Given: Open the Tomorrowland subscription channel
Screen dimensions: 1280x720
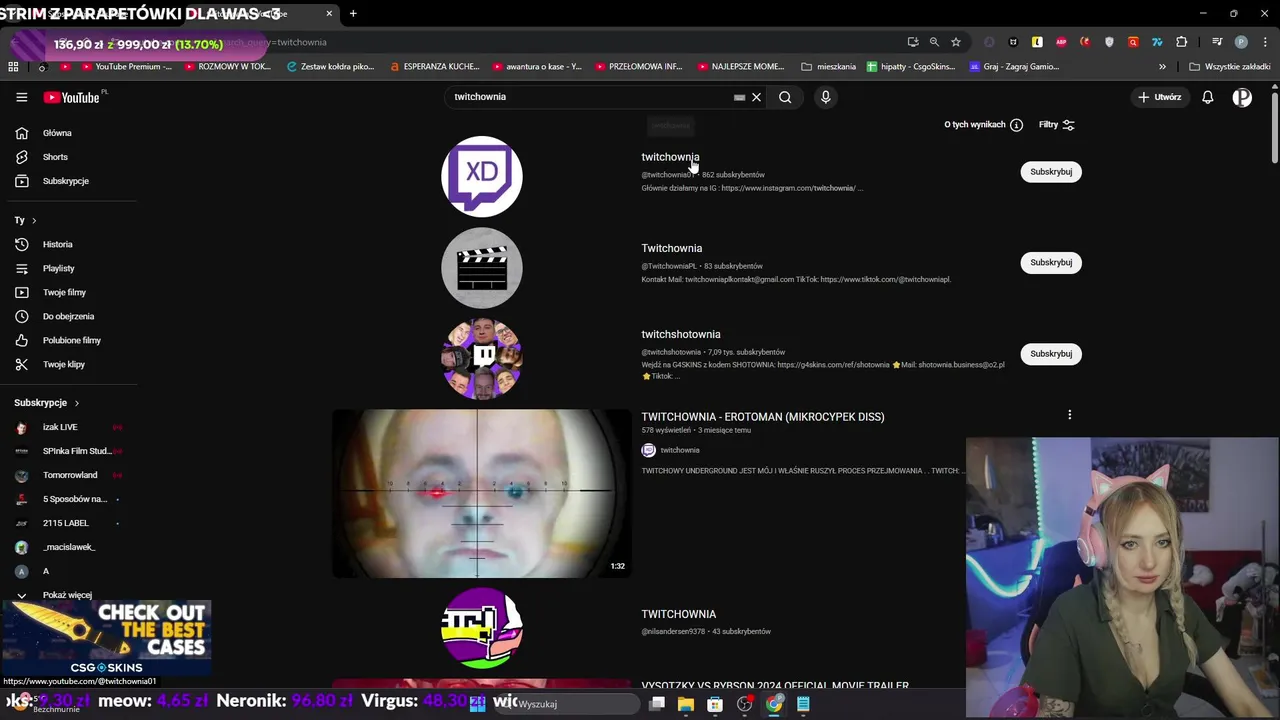Looking at the screenshot, I should [68, 475].
